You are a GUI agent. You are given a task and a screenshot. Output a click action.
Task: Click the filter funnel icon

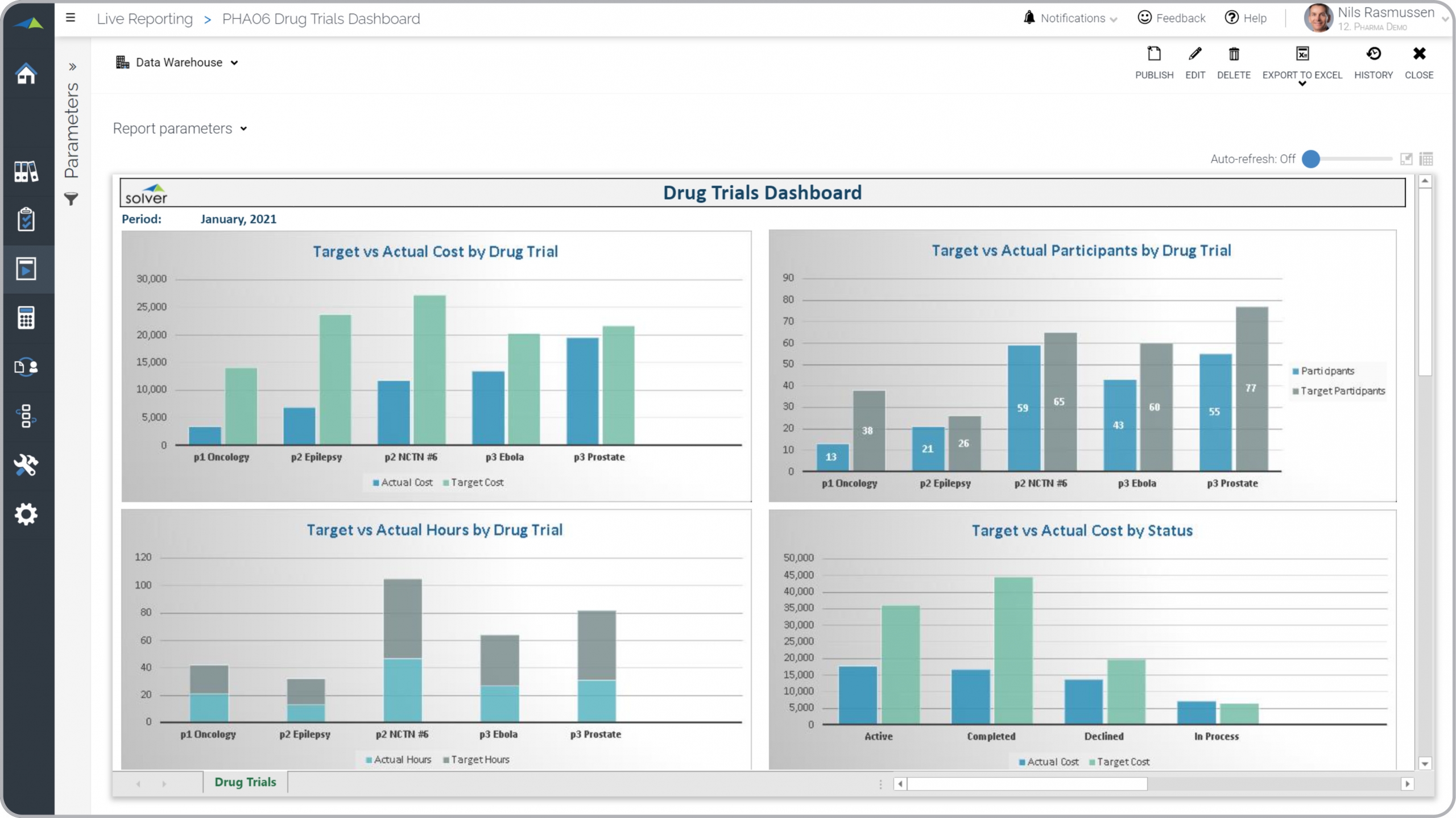[71, 200]
